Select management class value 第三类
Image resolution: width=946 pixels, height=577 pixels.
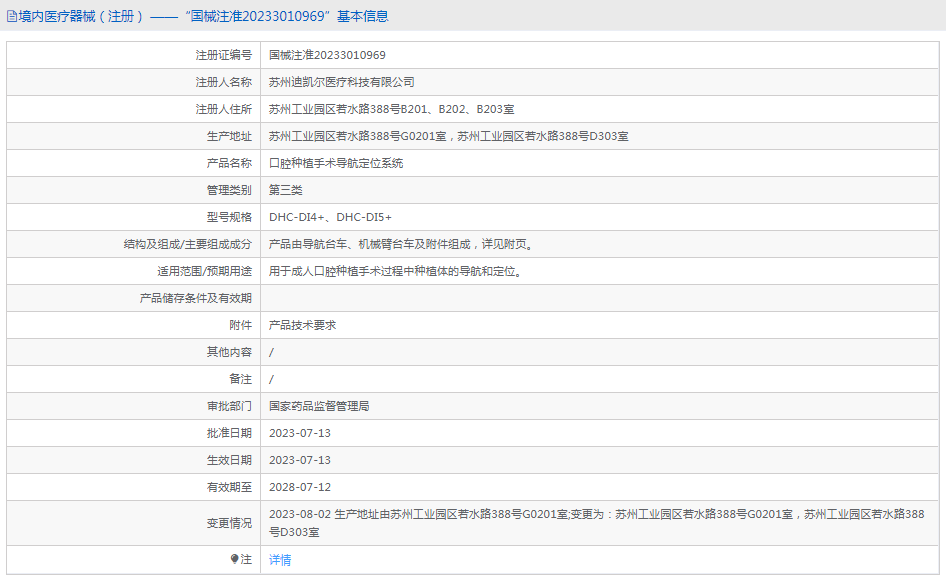point(285,190)
